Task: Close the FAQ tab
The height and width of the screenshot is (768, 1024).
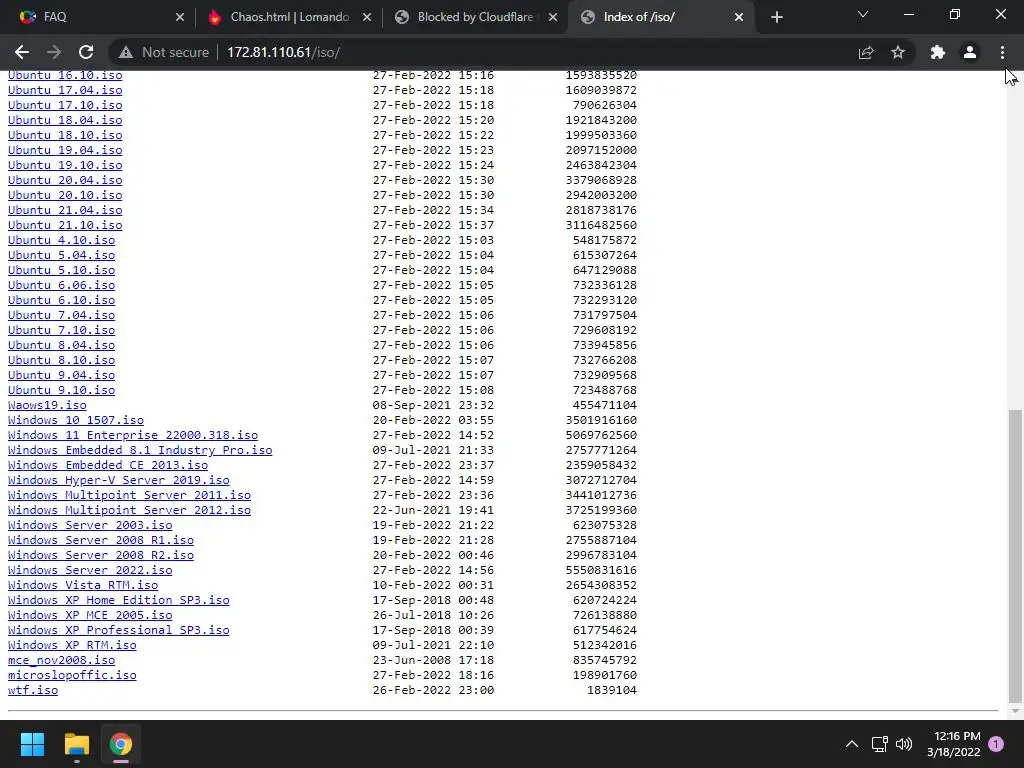Action: click(180, 17)
